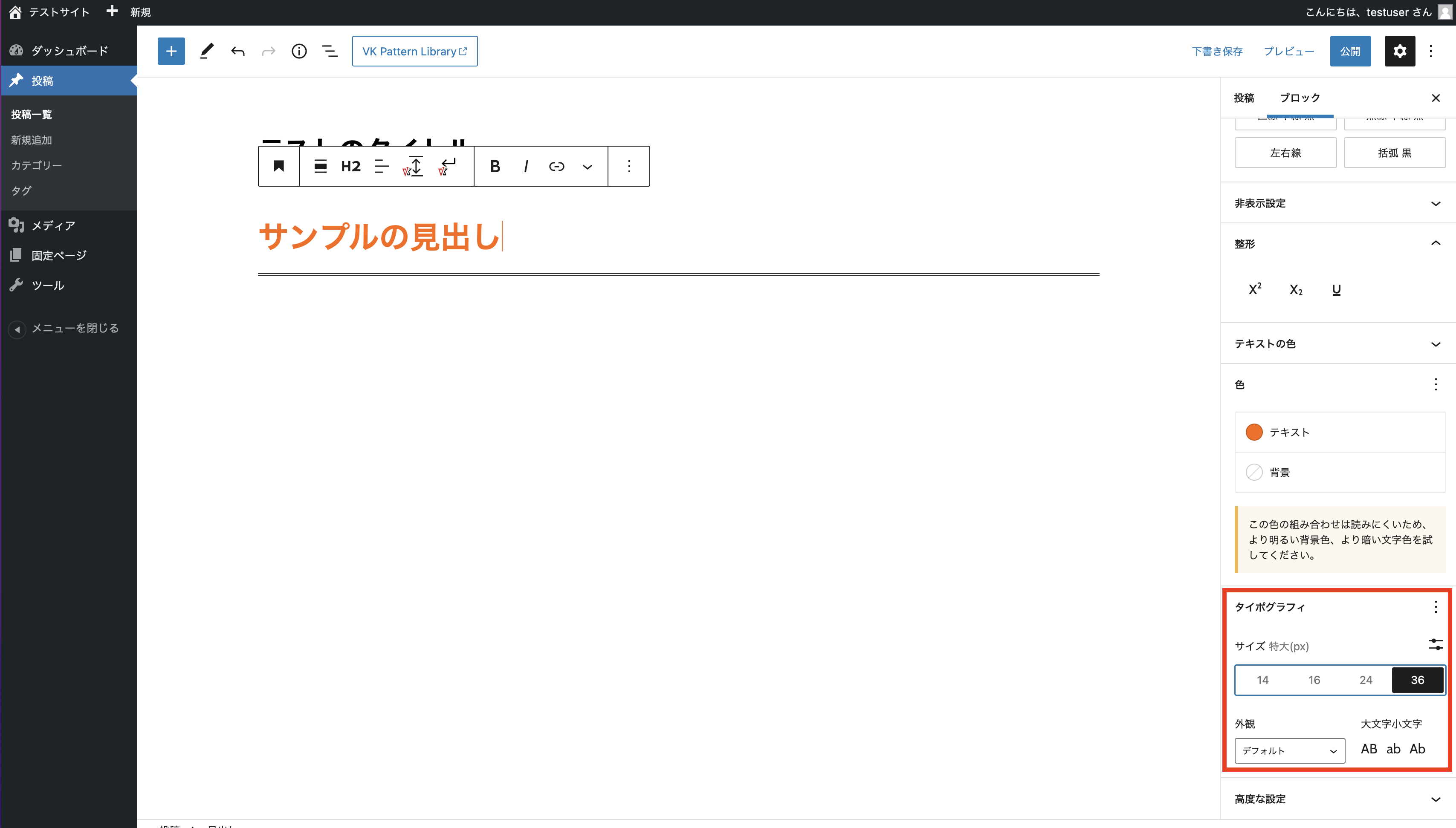Toggle the settings gear sidebar button
The height and width of the screenshot is (828, 1456).
[x=1399, y=51]
